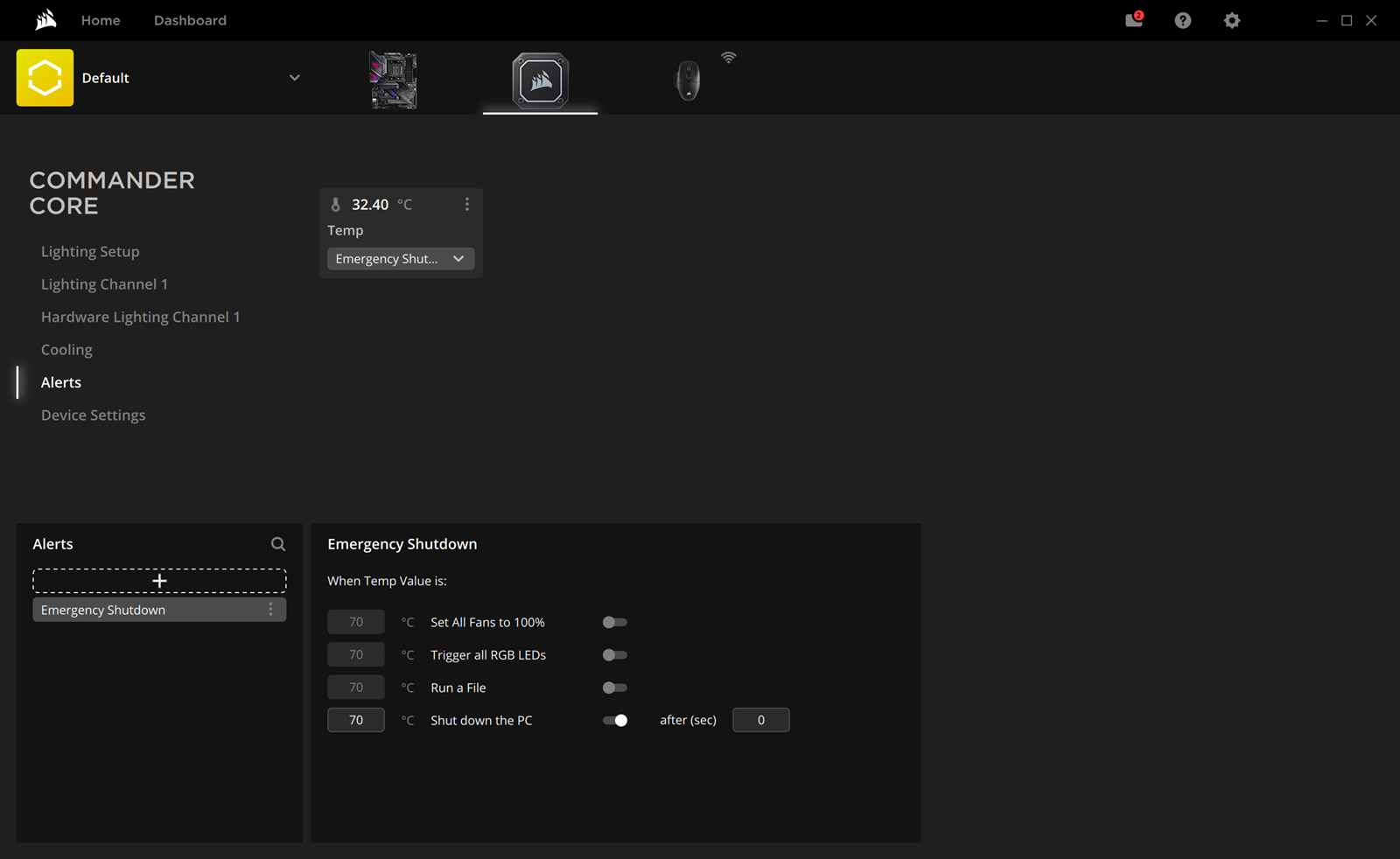Click the after (sec) delay field
Screen dimensions: 1400x859
coord(761,720)
